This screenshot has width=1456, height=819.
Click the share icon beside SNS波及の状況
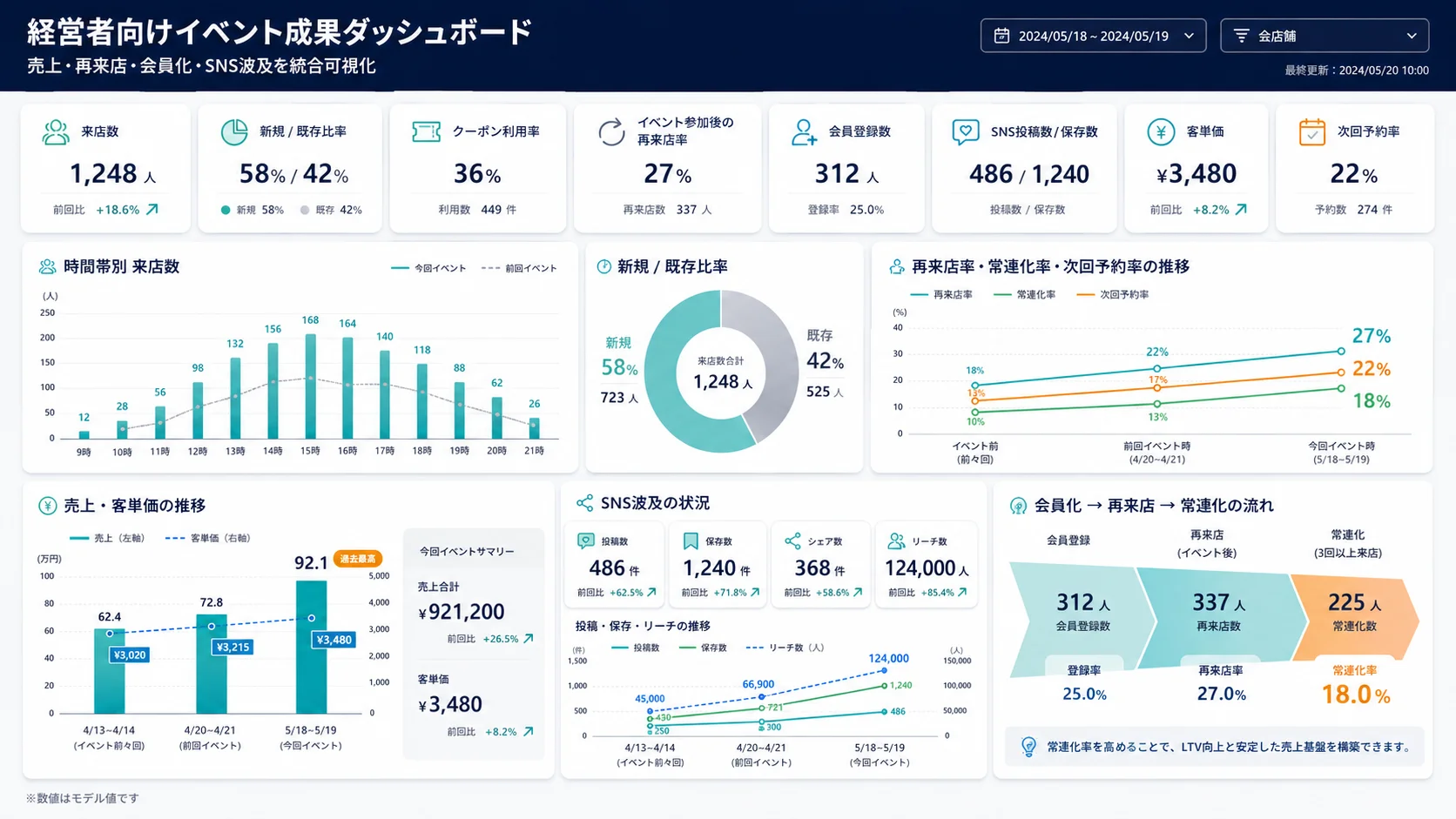(584, 503)
